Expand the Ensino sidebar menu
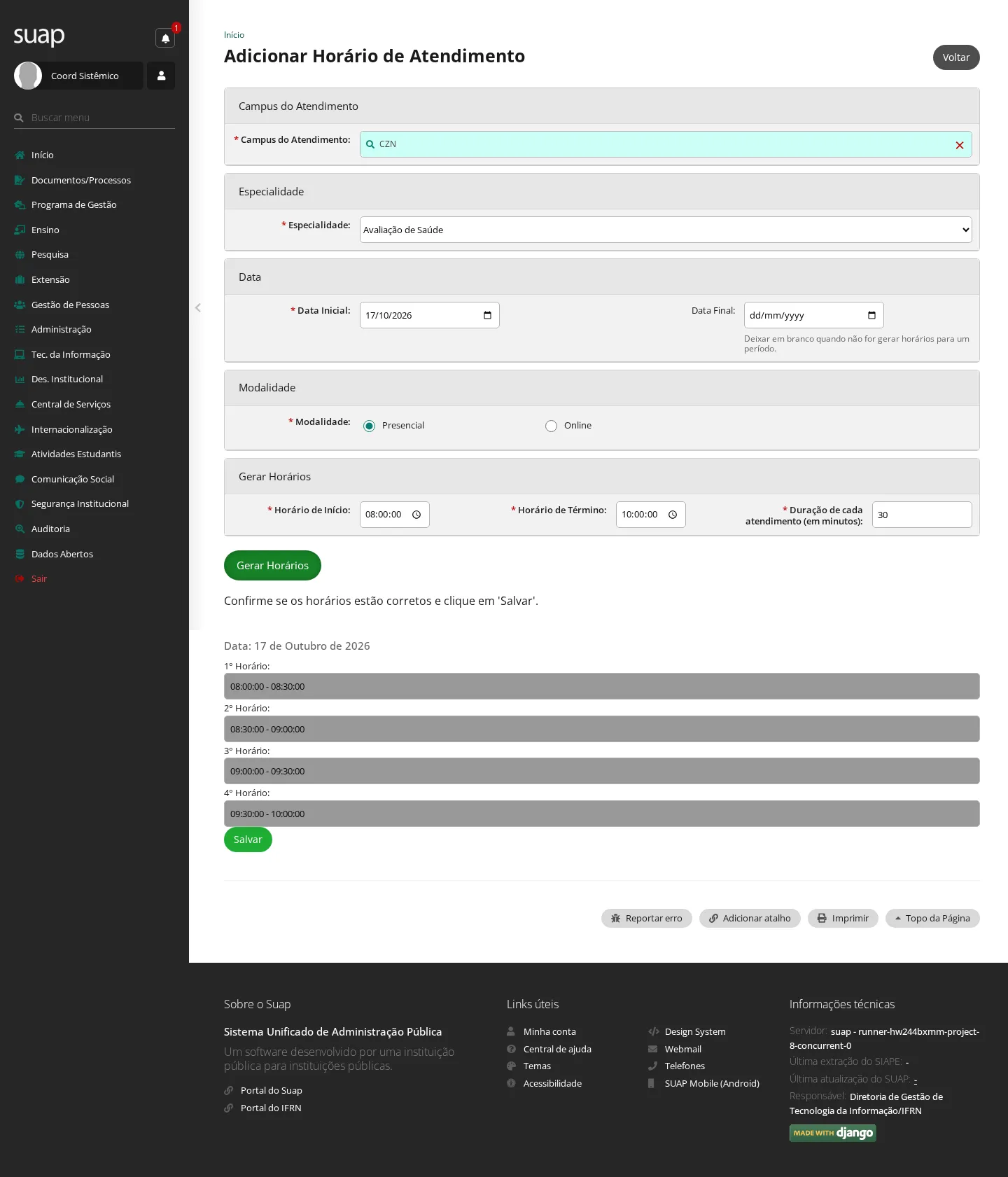This screenshot has width=1008, height=1177. [45, 230]
